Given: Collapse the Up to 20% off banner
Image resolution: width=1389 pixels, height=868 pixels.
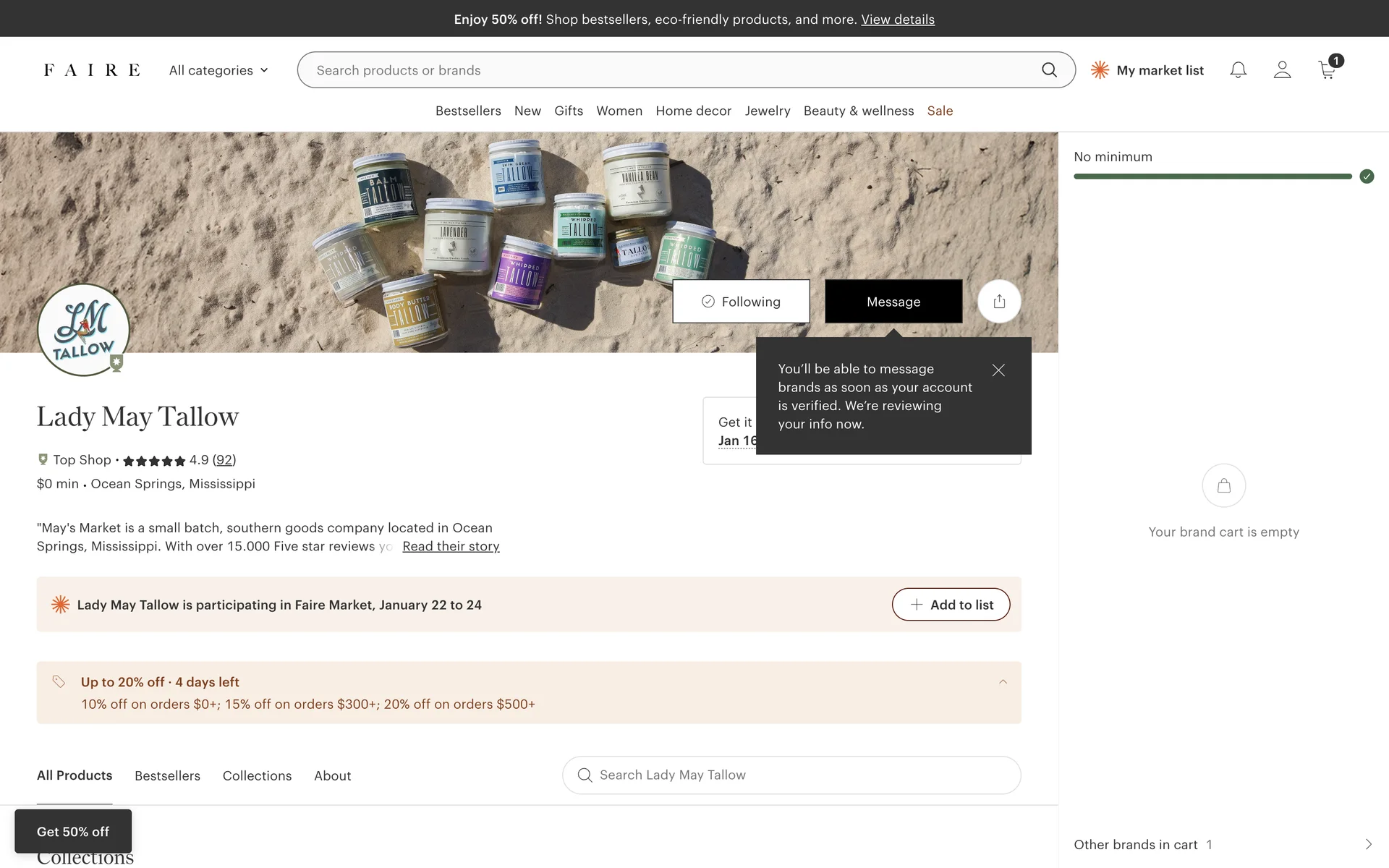Looking at the screenshot, I should click(x=1003, y=682).
